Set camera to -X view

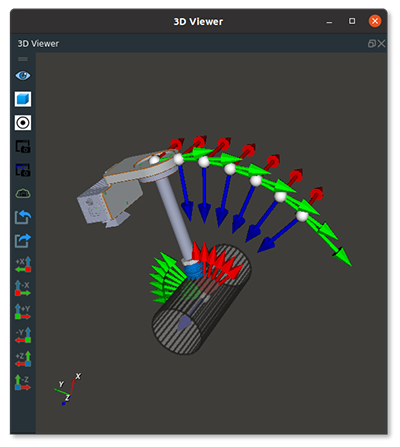click(23, 288)
